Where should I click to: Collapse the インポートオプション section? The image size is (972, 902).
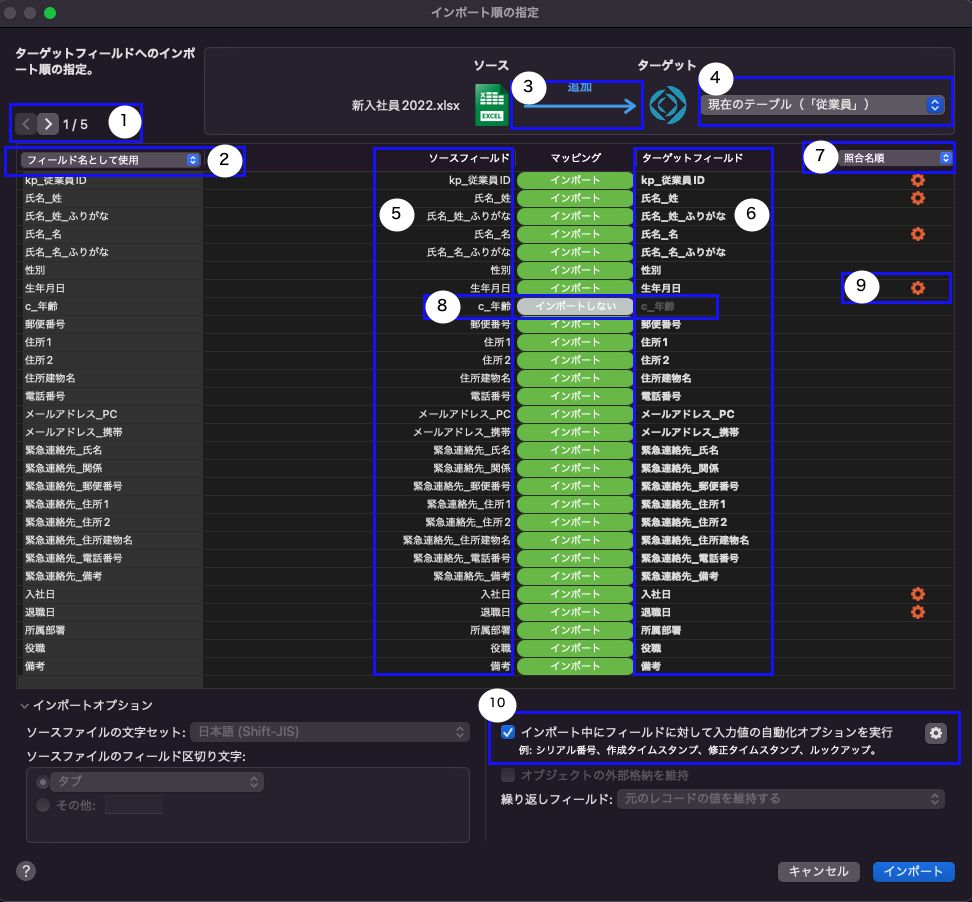pyautogui.click(x=24, y=705)
